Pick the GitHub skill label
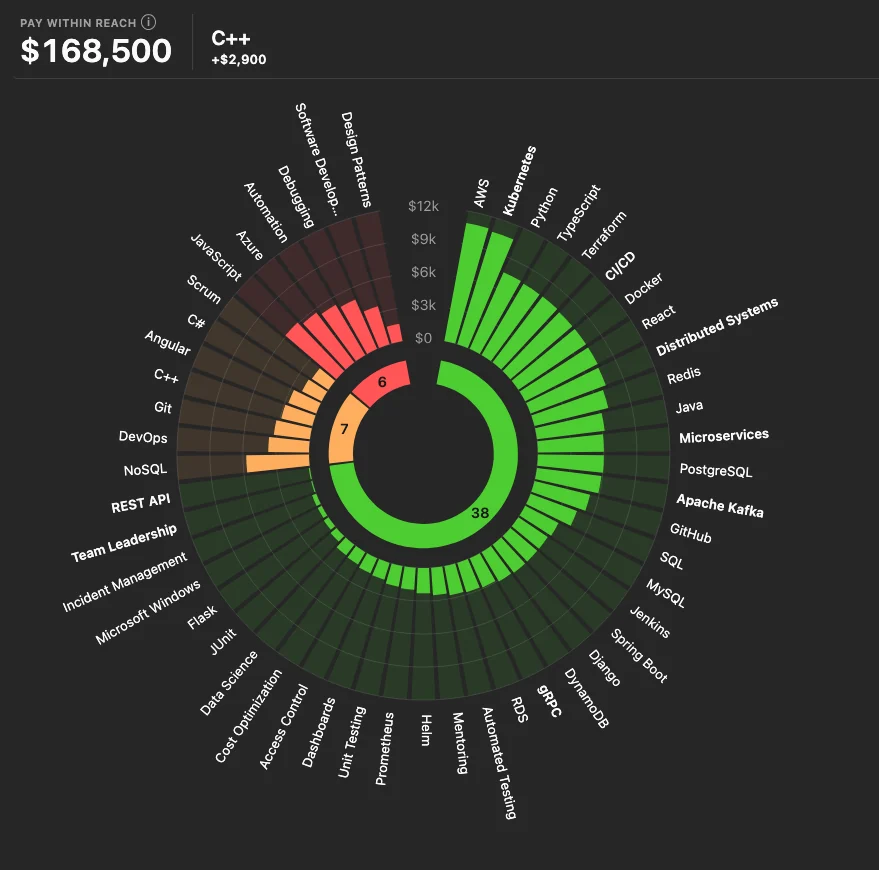The width and height of the screenshot is (879, 870). click(691, 533)
